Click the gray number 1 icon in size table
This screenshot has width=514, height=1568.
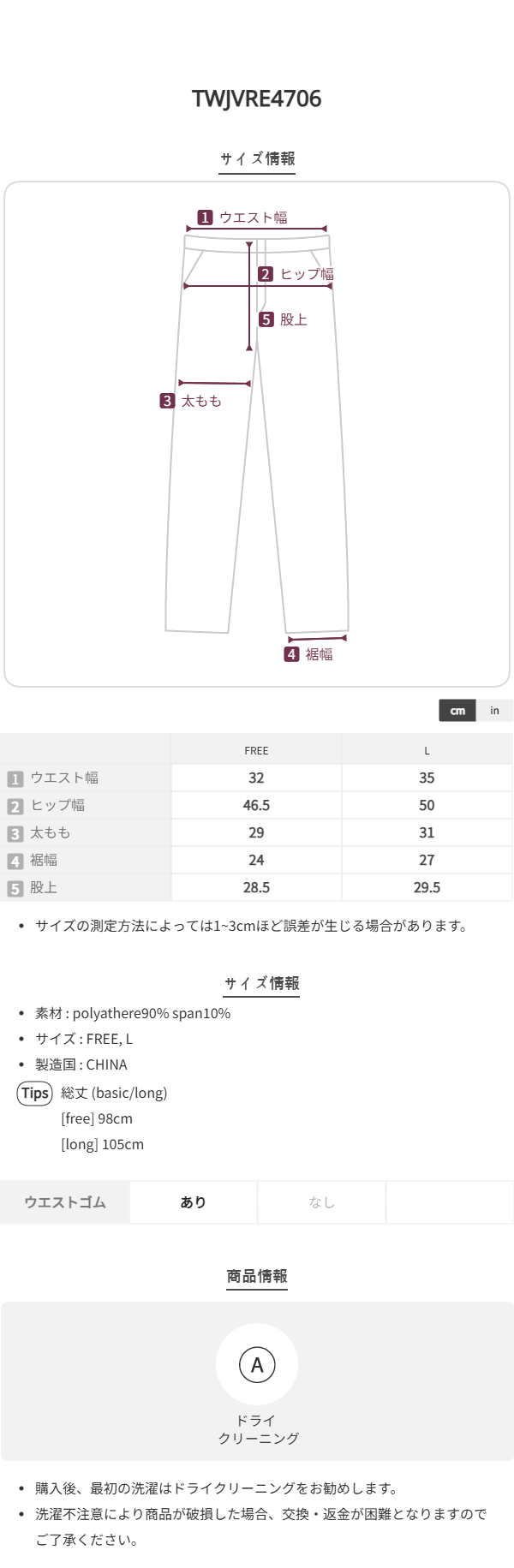[x=15, y=778]
